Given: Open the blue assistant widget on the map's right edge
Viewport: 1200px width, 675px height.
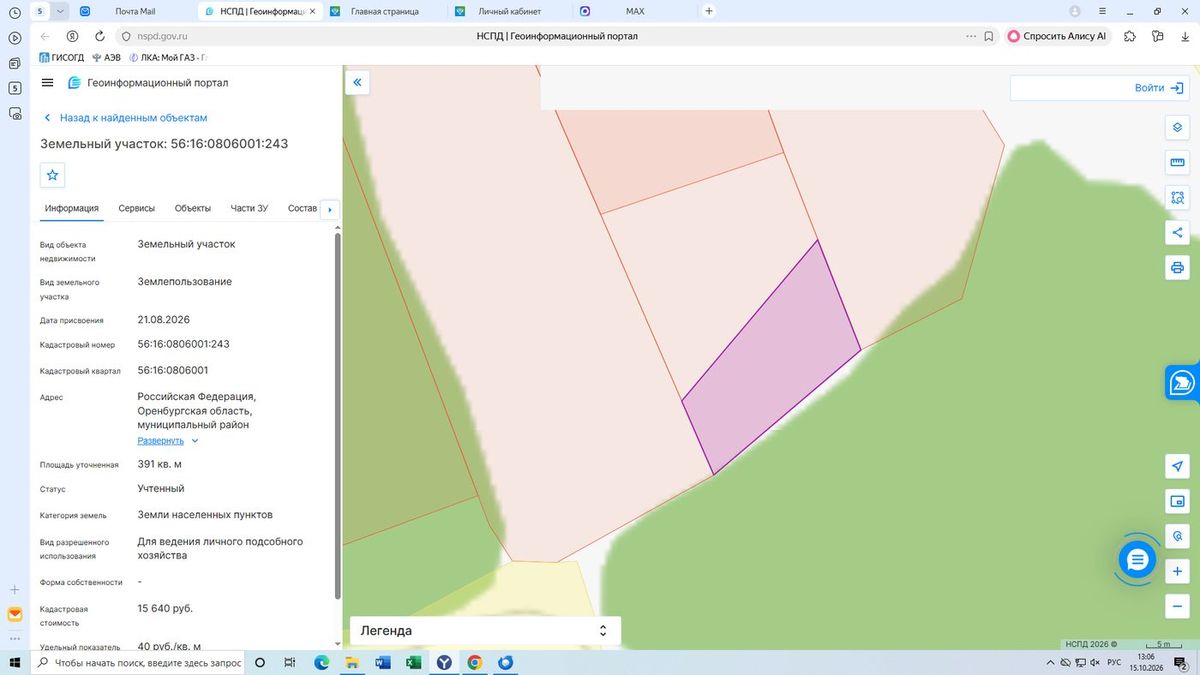Looking at the screenshot, I should point(1182,382).
